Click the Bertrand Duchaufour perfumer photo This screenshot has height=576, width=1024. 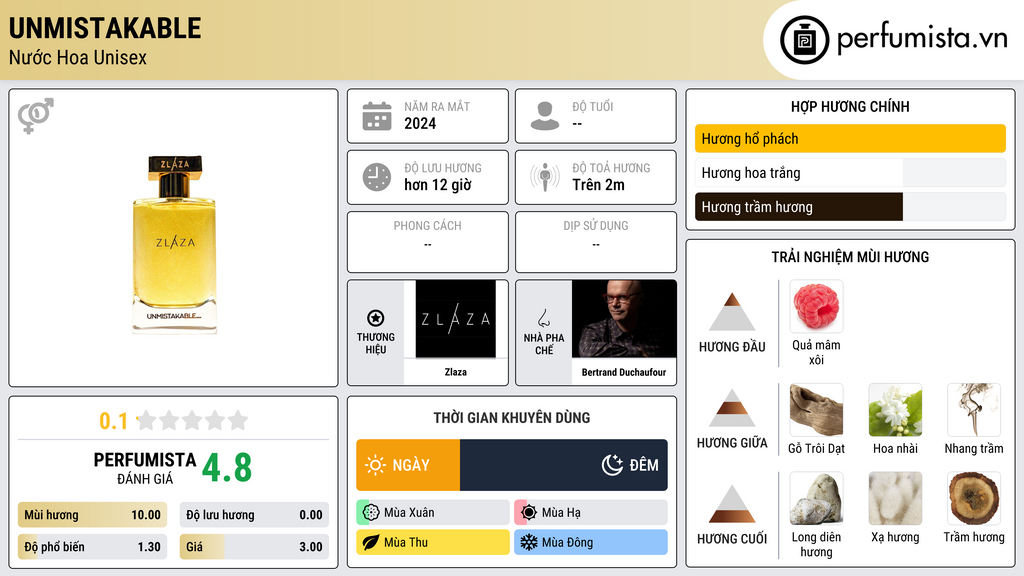pos(624,319)
